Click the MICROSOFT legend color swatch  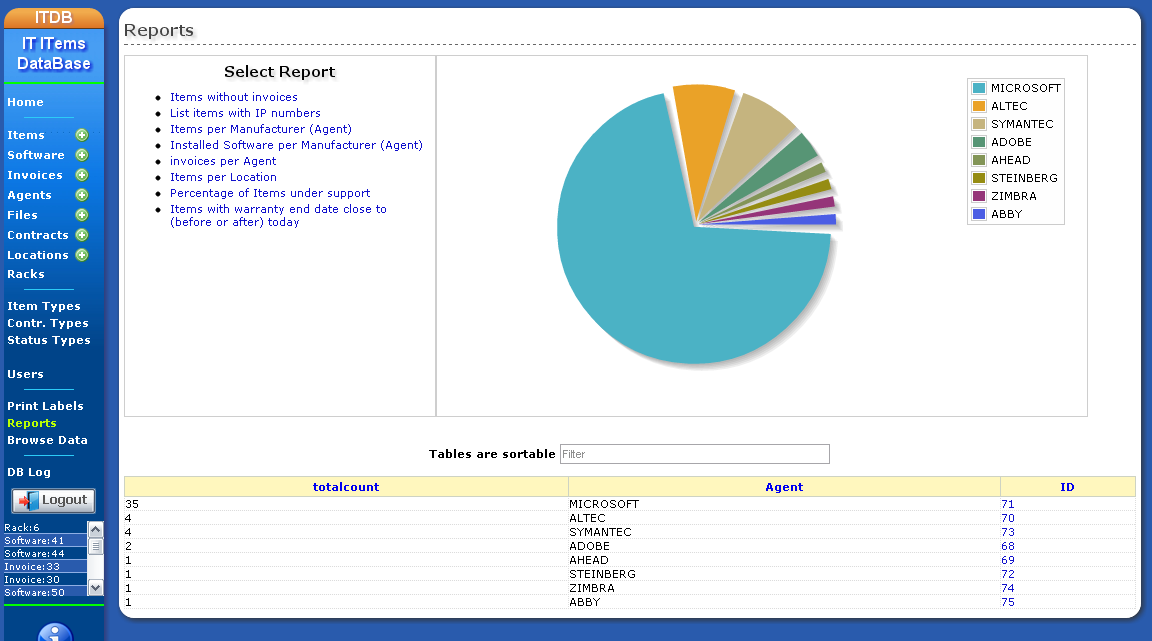tap(979, 88)
